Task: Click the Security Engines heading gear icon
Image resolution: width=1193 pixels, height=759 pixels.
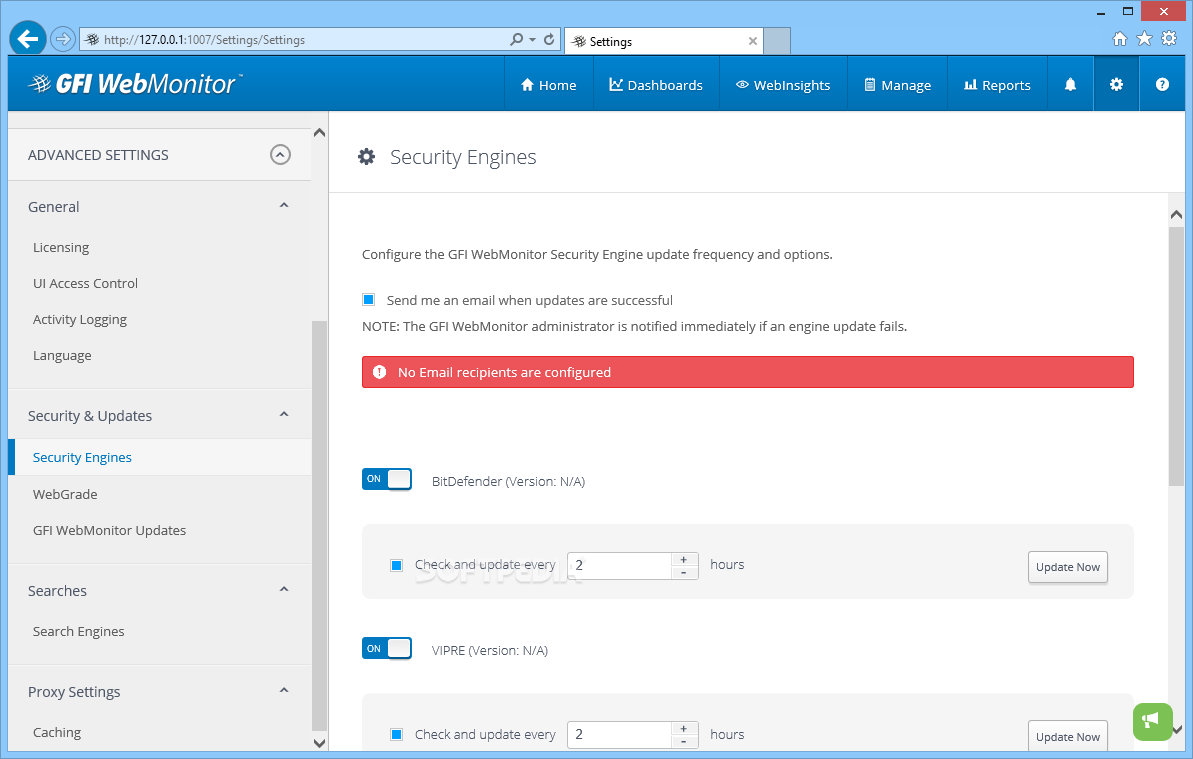Action: pos(367,157)
